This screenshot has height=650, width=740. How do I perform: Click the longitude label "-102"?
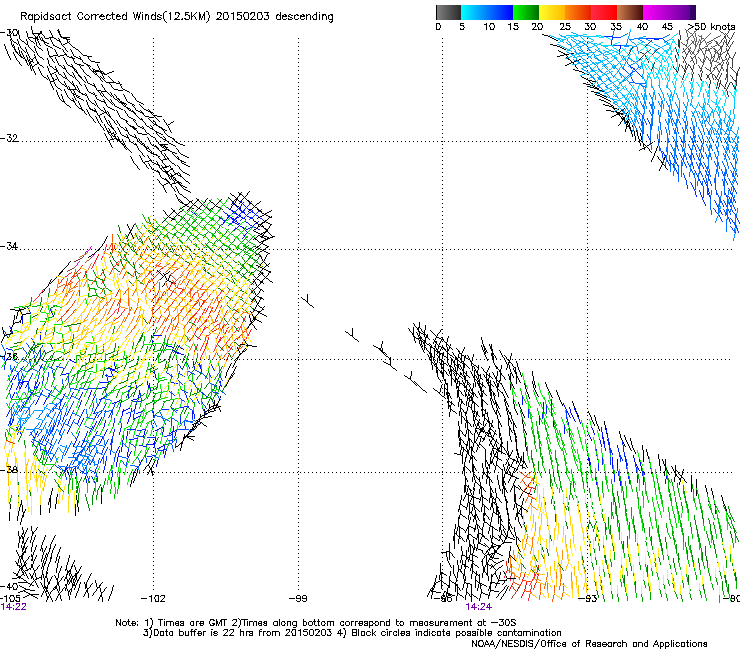click(x=153, y=599)
